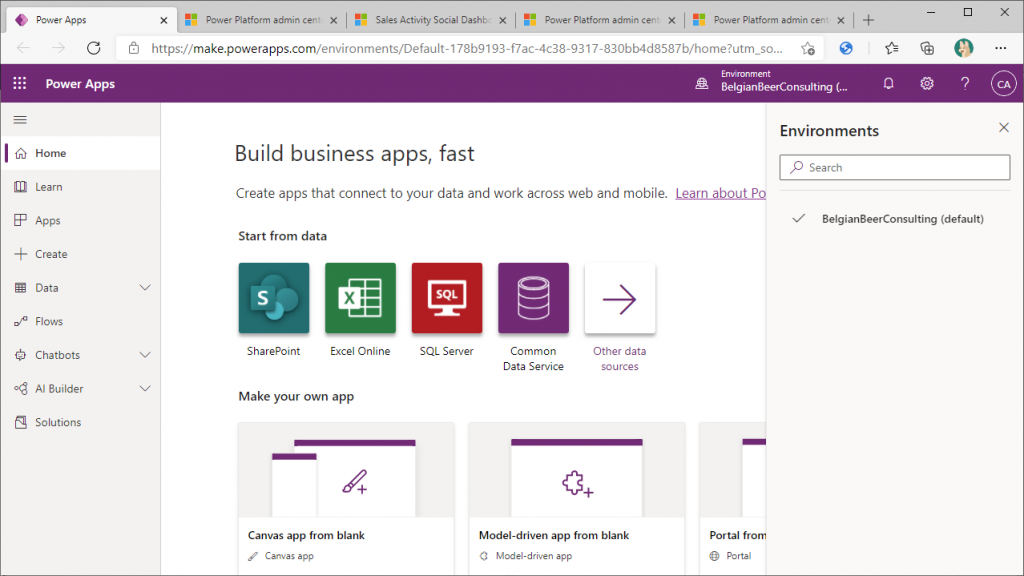The width and height of the screenshot is (1024, 576).
Task: Go back with the browser back arrow
Action: (x=24, y=48)
